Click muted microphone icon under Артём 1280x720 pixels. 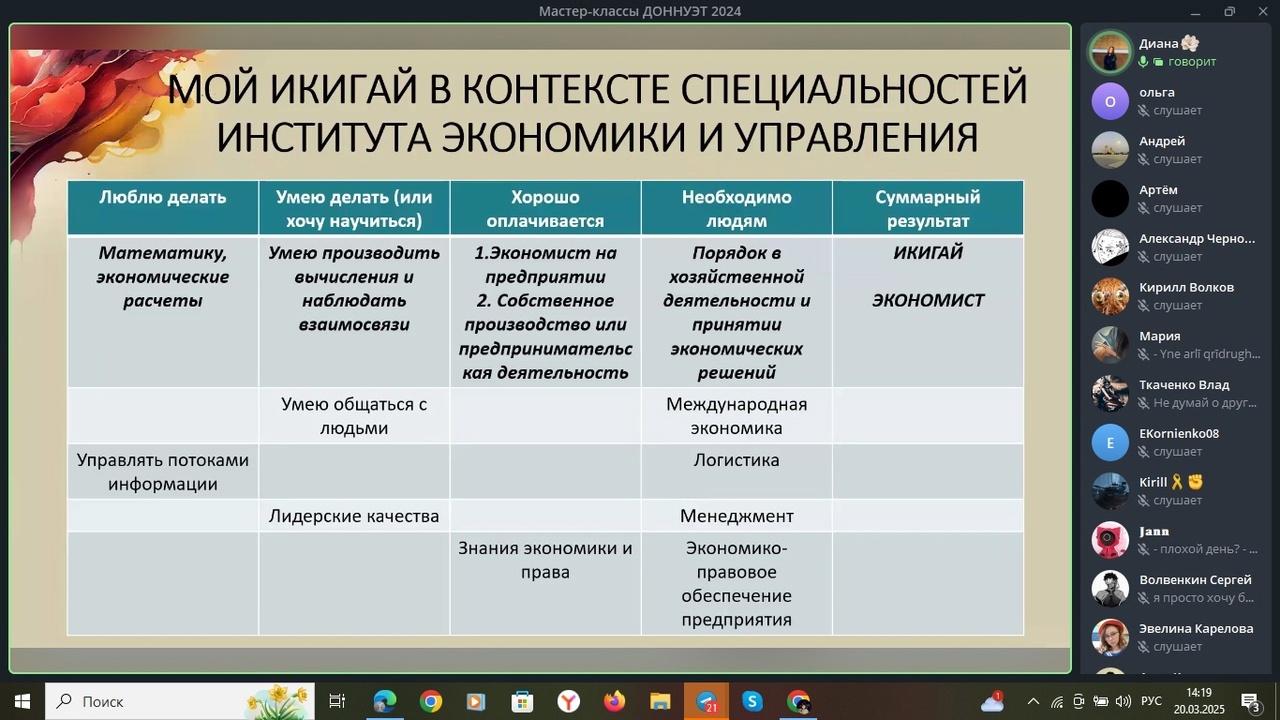pyautogui.click(x=1144, y=209)
